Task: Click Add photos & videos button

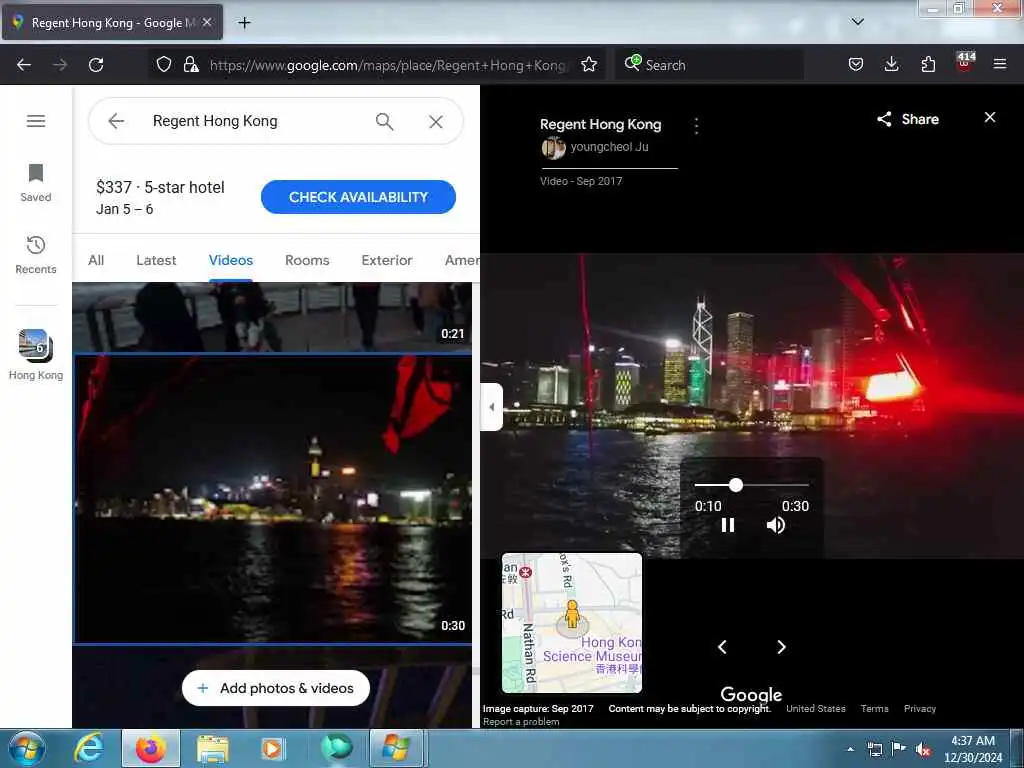Action: coord(276,688)
